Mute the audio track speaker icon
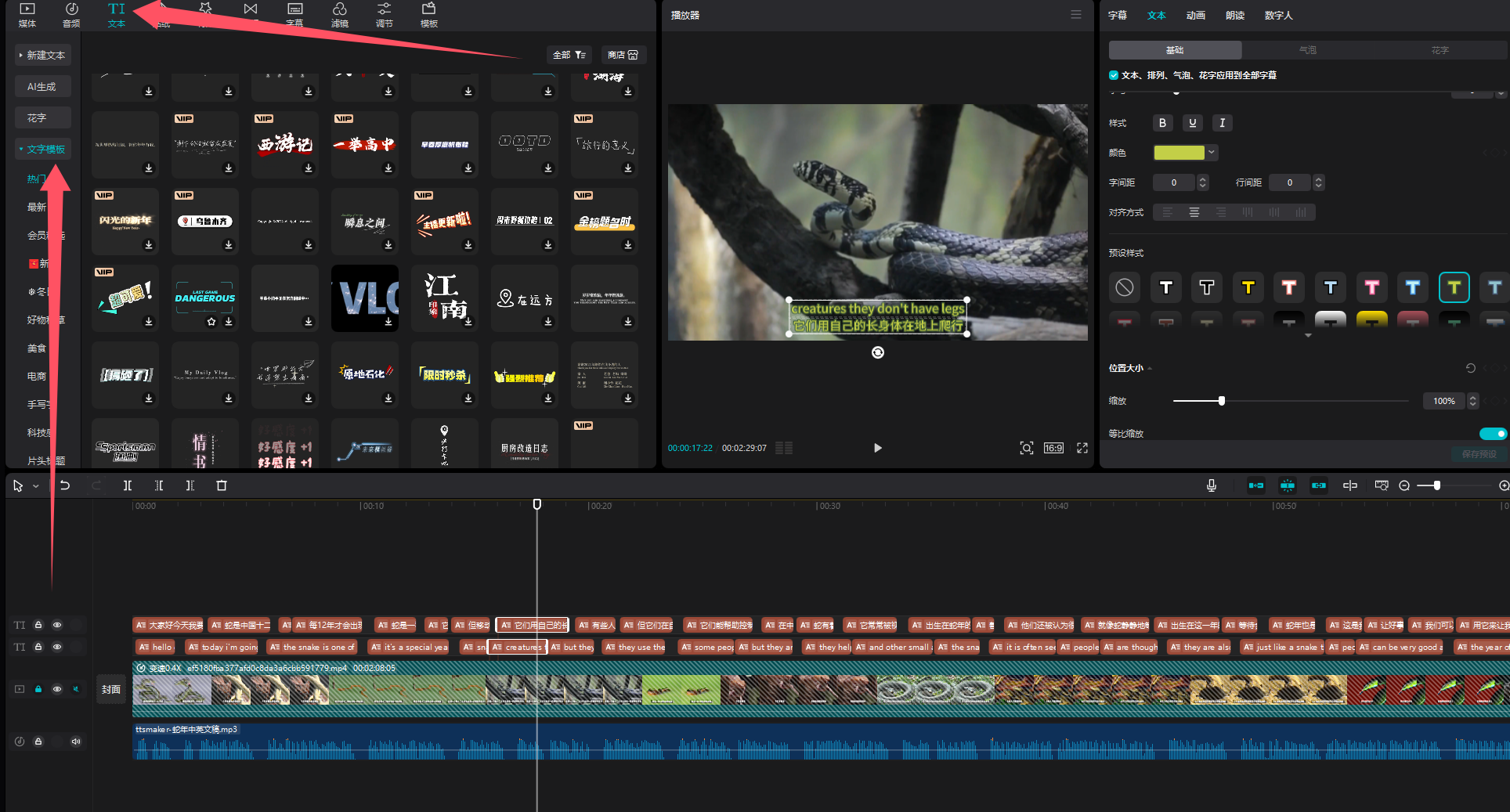Screen dimensions: 1510x812 (x=76, y=742)
